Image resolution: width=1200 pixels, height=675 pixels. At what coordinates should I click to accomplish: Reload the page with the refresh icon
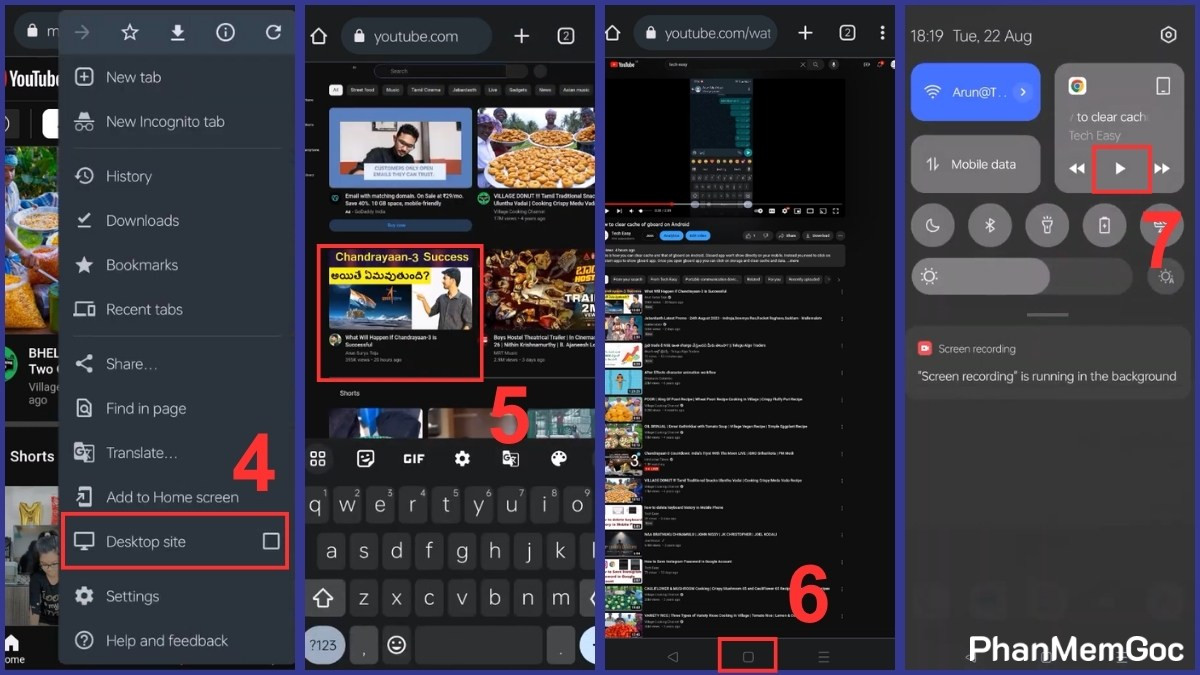[273, 33]
